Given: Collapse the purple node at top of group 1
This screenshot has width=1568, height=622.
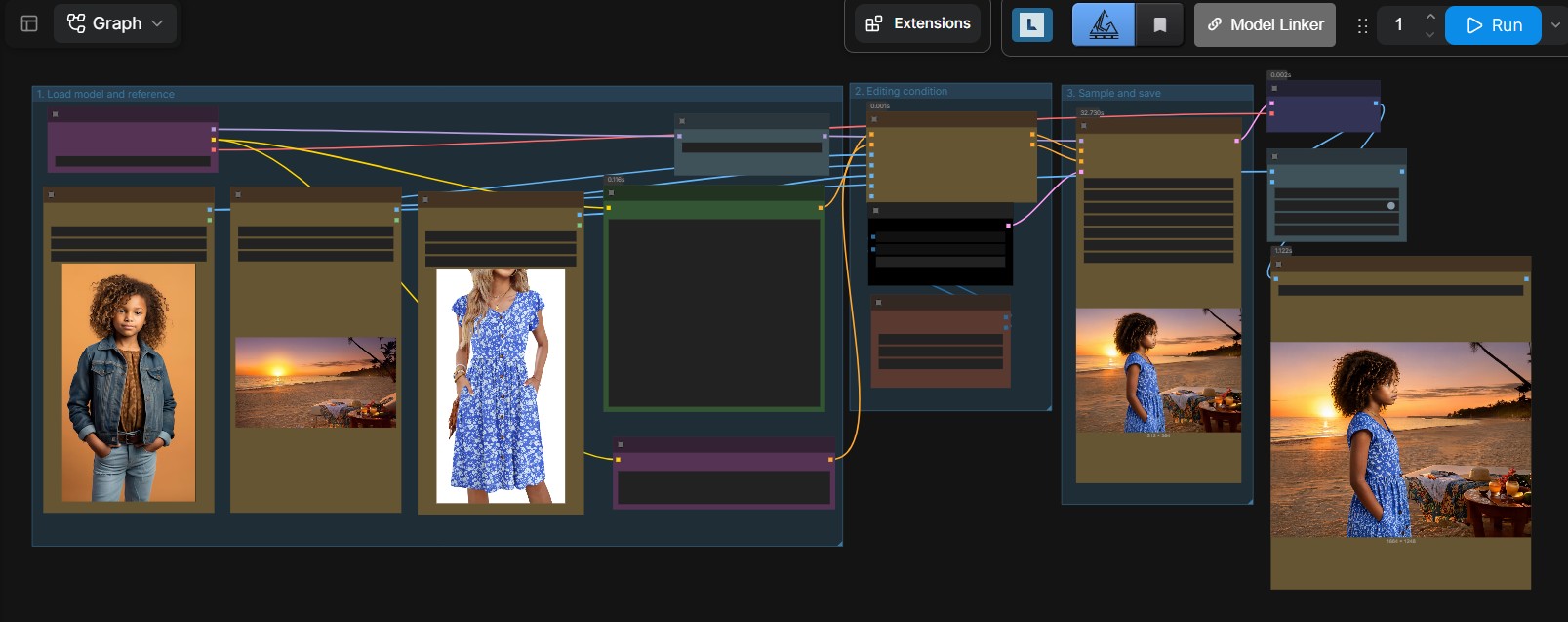Looking at the screenshot, I should coord(56,114).
